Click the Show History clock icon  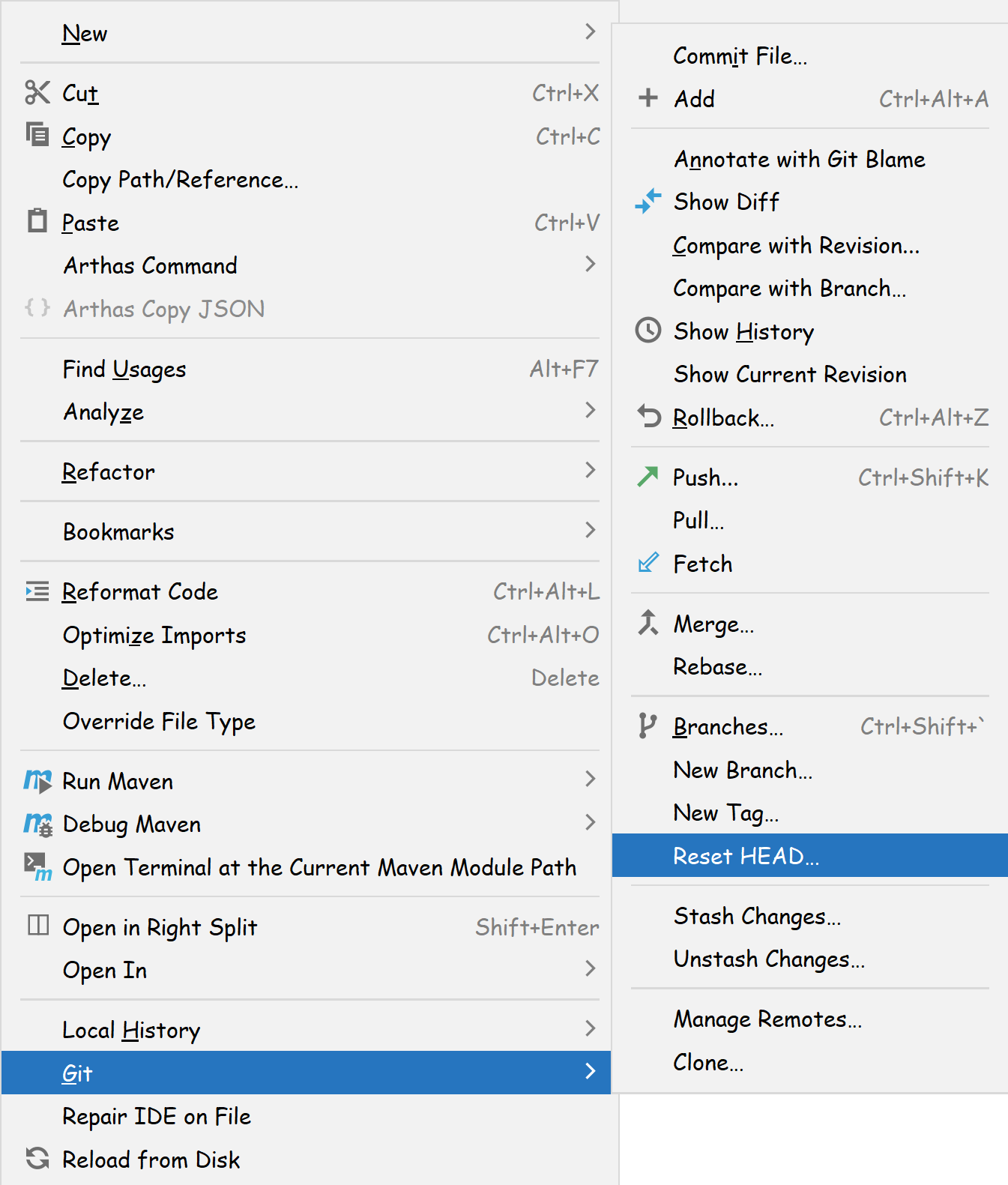click(648, 331)
